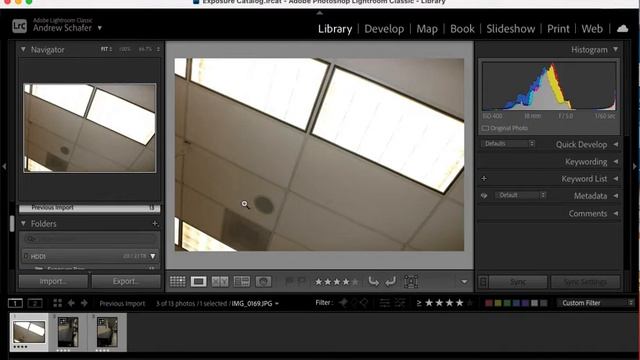The image size is (640, 360).
Task: Hide right panel group arrow
Action: 635,167
